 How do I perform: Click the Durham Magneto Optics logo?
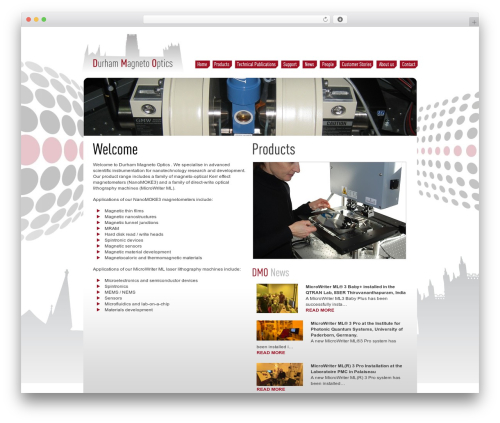(x=133, y=53)
